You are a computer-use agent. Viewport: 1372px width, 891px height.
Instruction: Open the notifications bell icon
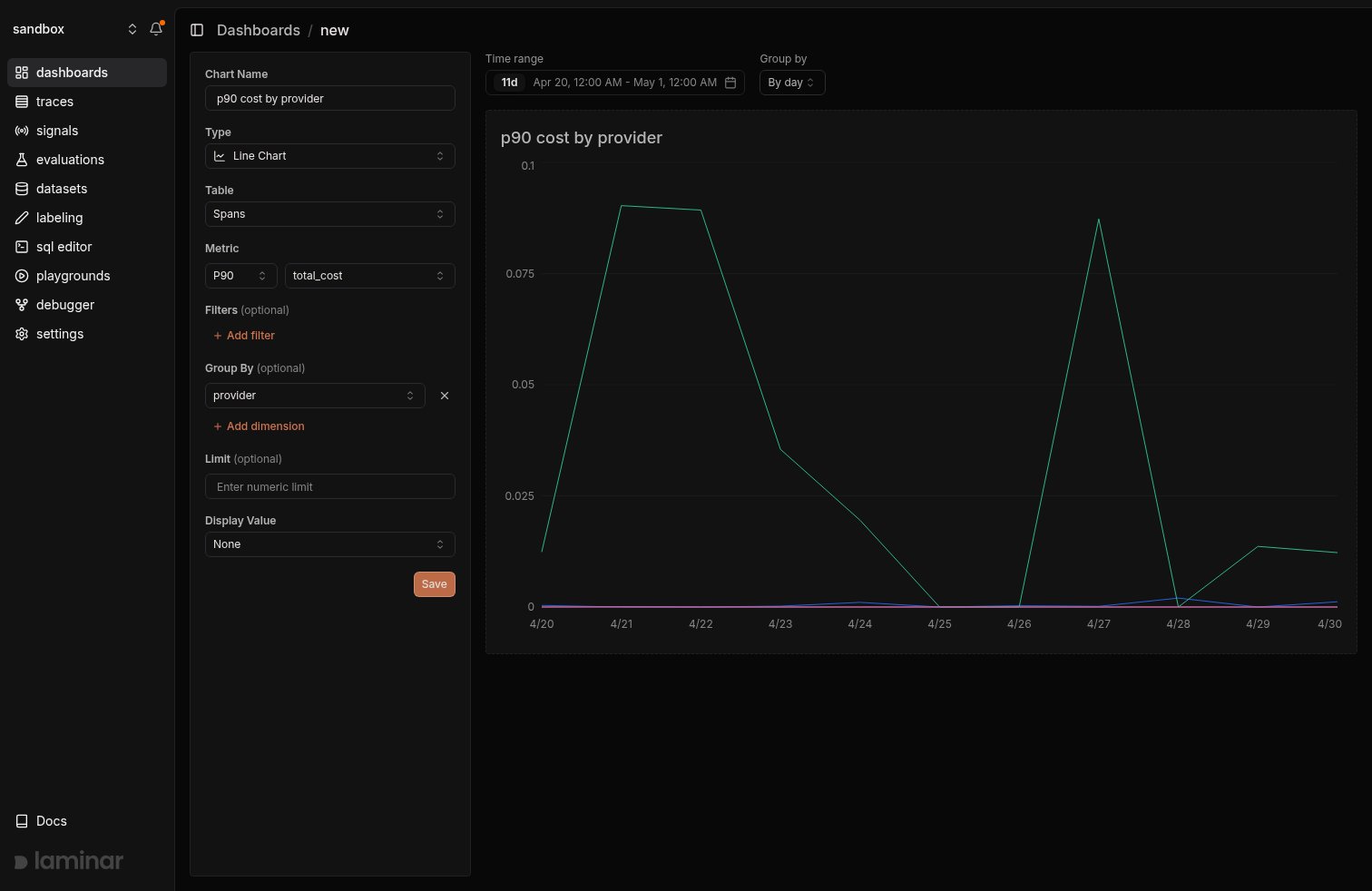(156, 29)
